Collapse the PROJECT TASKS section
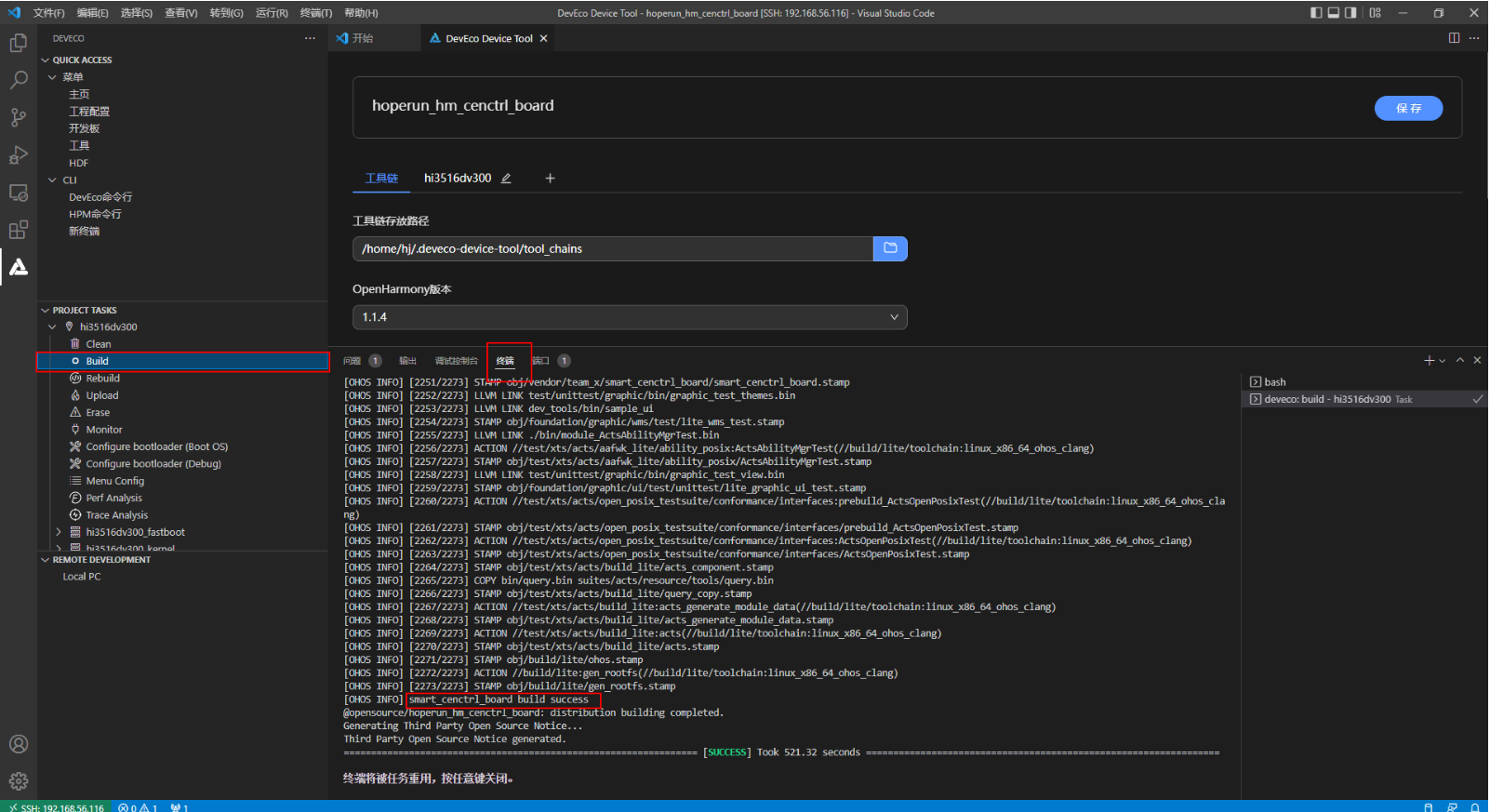The width and height of the screenshot is (1490, 812). [x=45, y=311]
